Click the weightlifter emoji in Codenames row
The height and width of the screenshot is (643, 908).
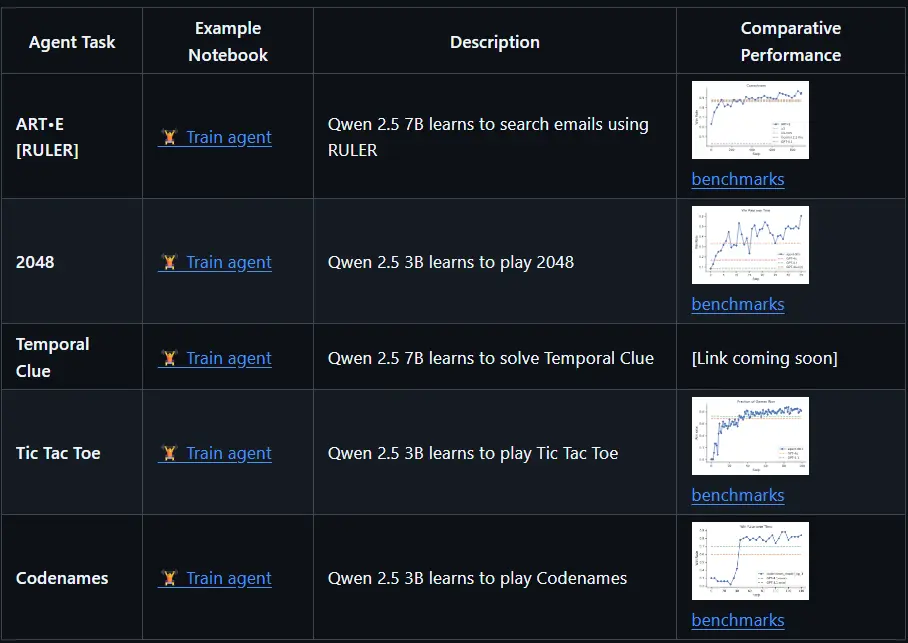tap(169, 578)
